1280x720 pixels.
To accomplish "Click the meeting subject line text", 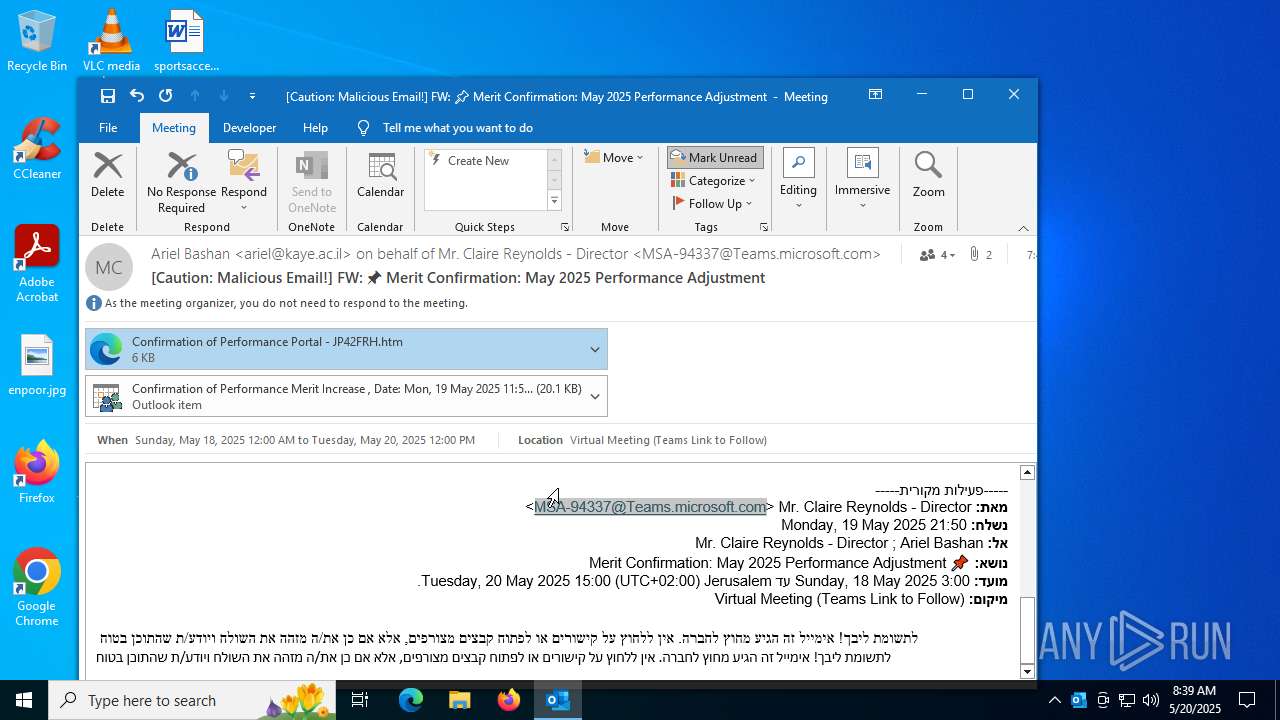I will pos(458,278).
